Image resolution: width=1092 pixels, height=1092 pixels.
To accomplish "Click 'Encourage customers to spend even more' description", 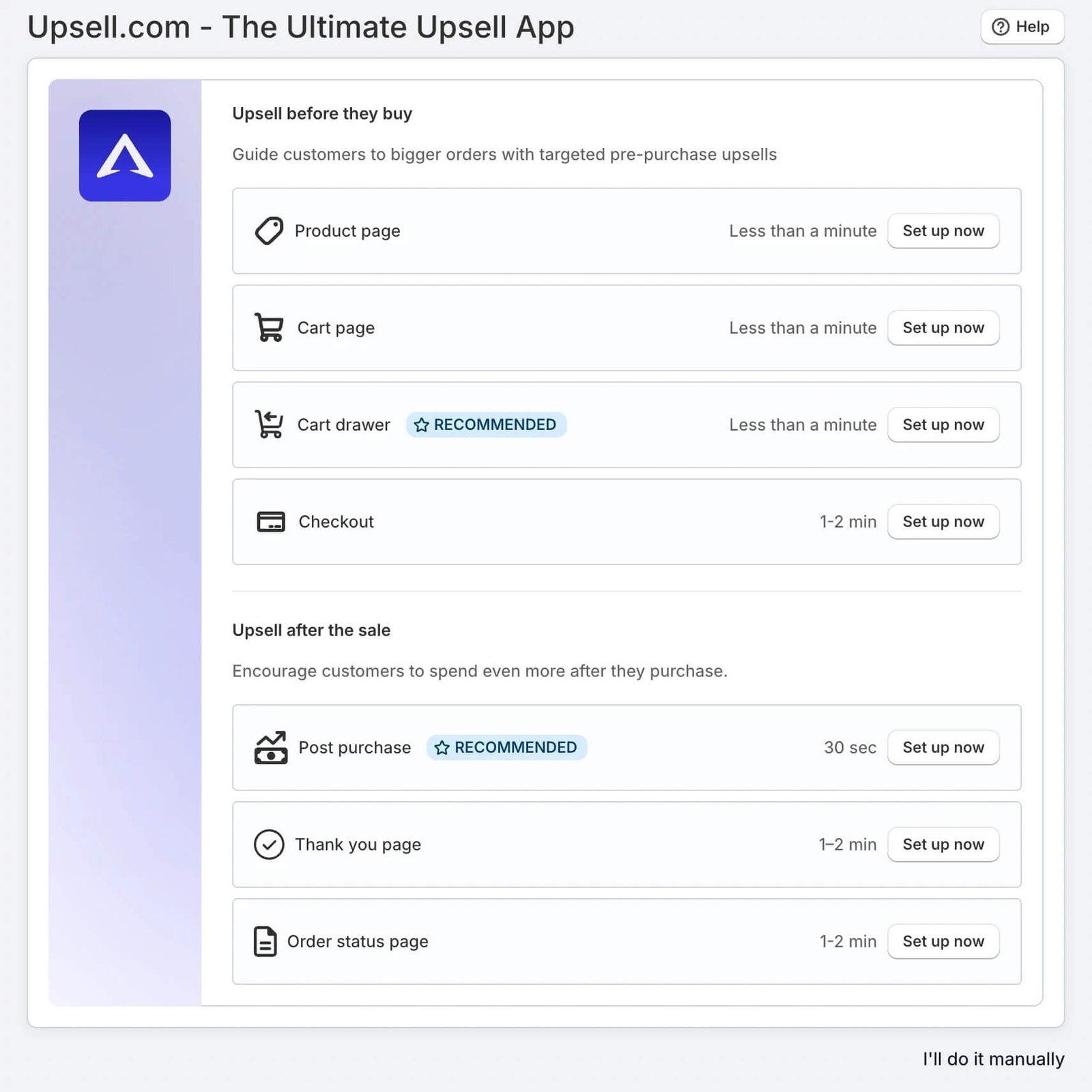I will pyautogui.click(x=480, y=672).
